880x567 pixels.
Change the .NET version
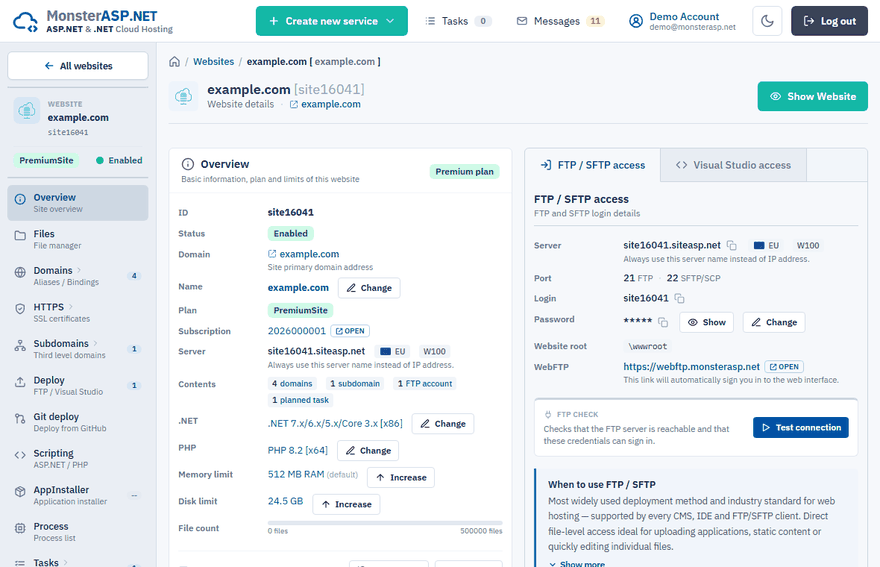point(443,424)
